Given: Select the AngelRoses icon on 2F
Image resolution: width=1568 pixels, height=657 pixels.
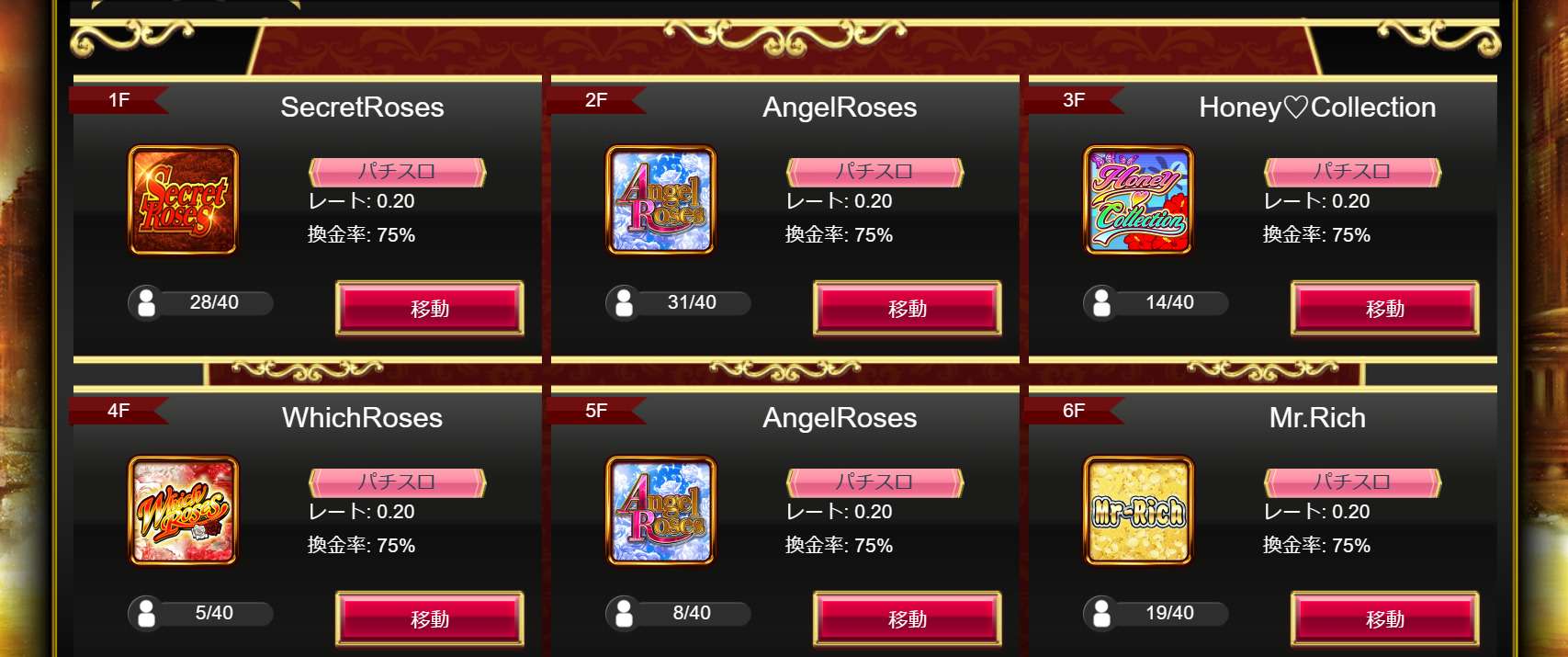Looking at the screenshot, I should pyautogui.click(x=660, y=199).
